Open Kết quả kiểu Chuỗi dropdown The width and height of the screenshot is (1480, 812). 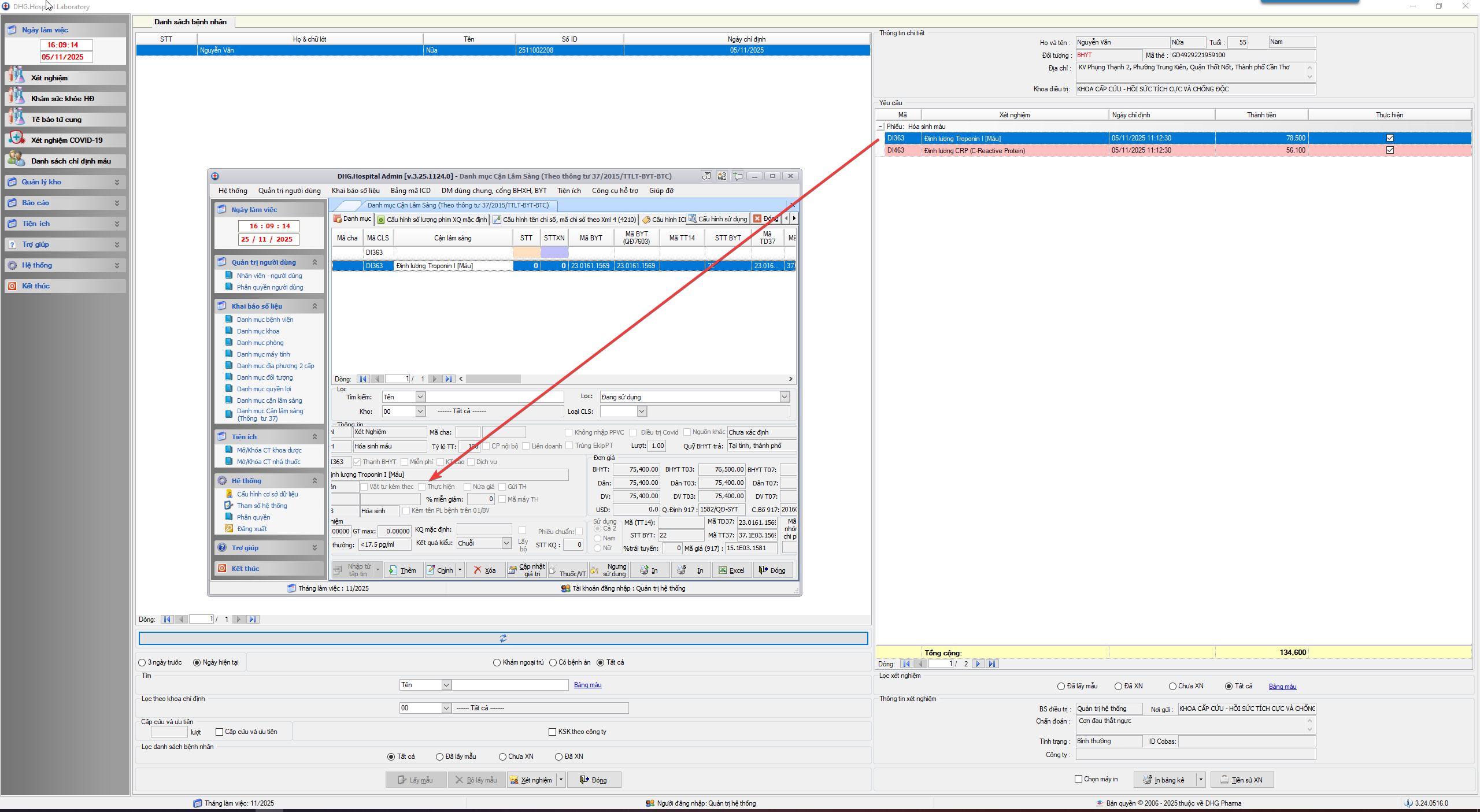pyautogui.click(x=506, y=543)
